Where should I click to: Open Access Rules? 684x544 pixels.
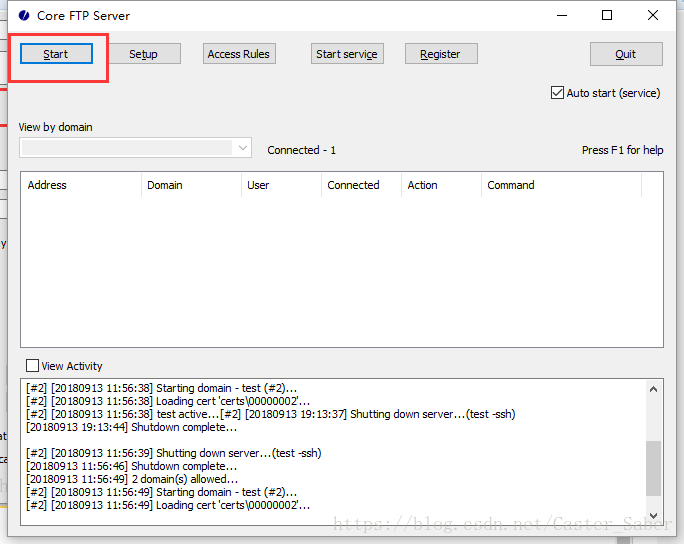(239, 54)
